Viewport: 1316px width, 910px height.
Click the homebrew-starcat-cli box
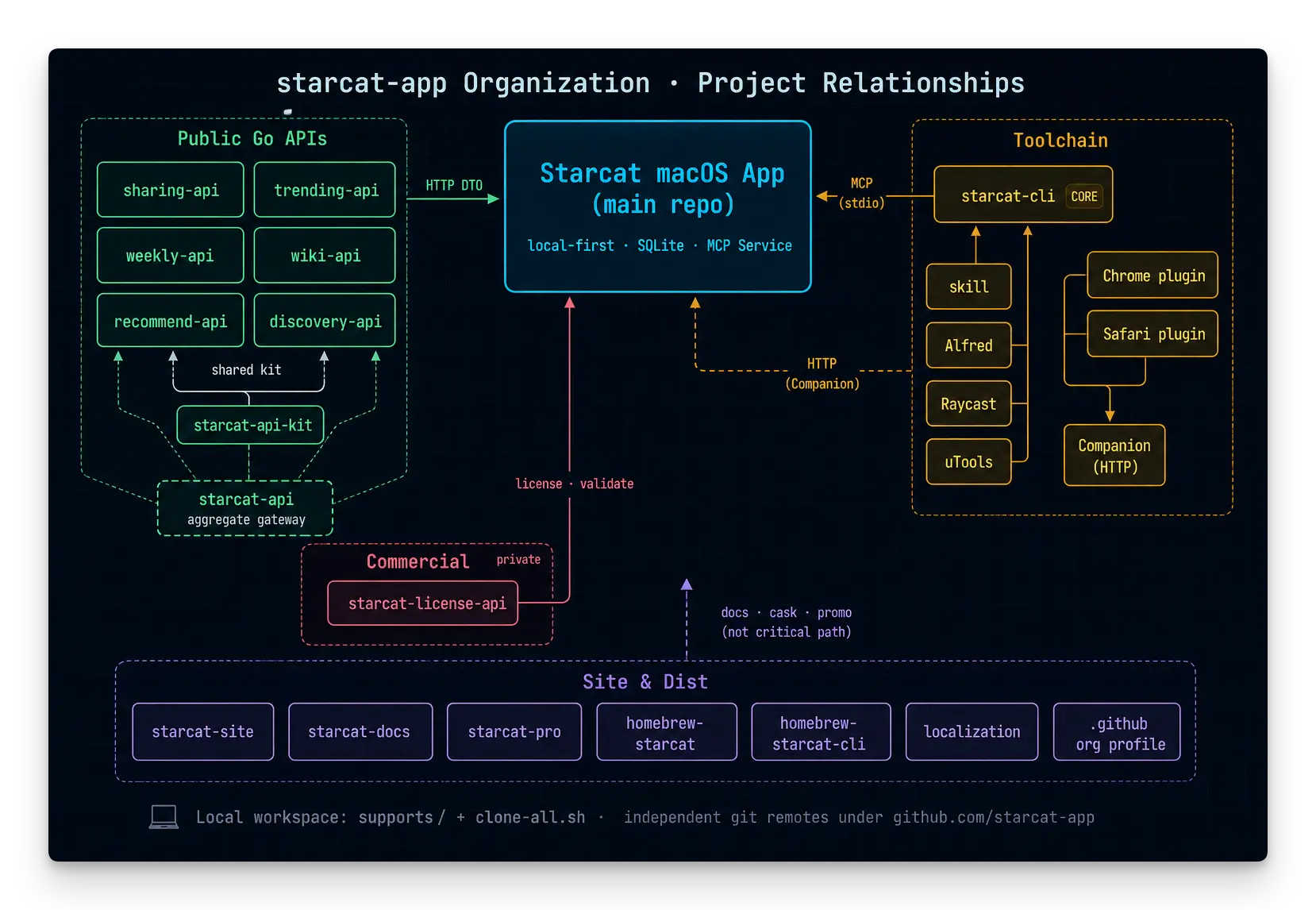821,731
